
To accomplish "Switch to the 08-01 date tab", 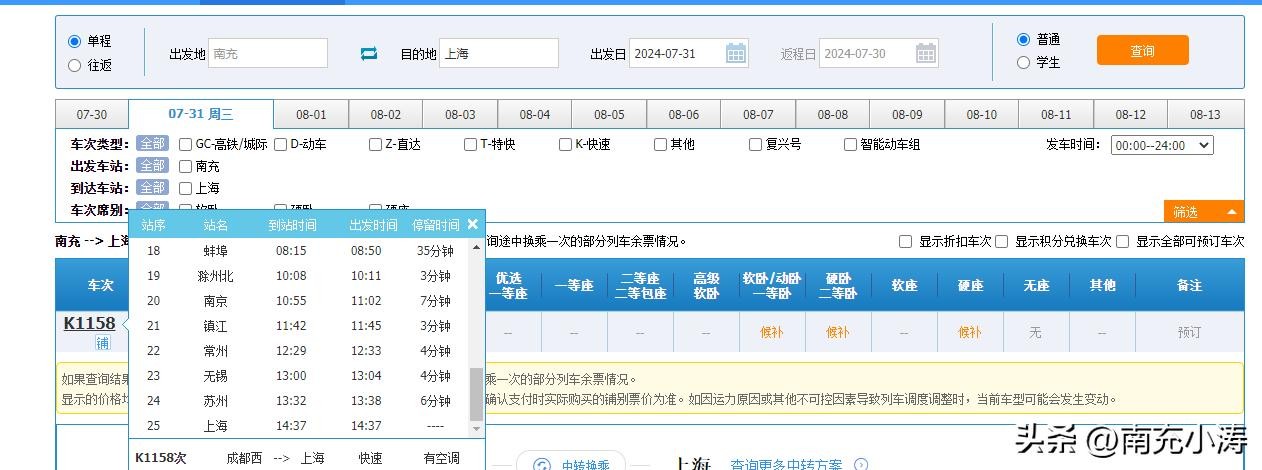I will coord(310,114).
